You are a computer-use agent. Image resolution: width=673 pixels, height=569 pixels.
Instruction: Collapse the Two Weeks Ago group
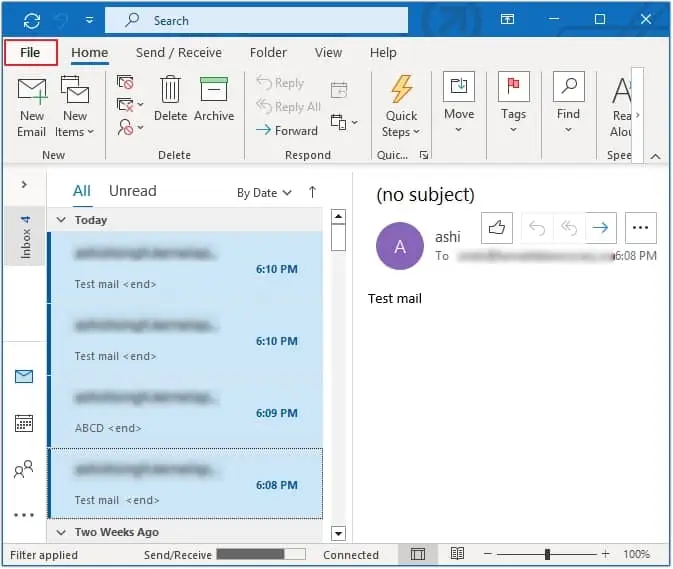[x=61, y=532]
